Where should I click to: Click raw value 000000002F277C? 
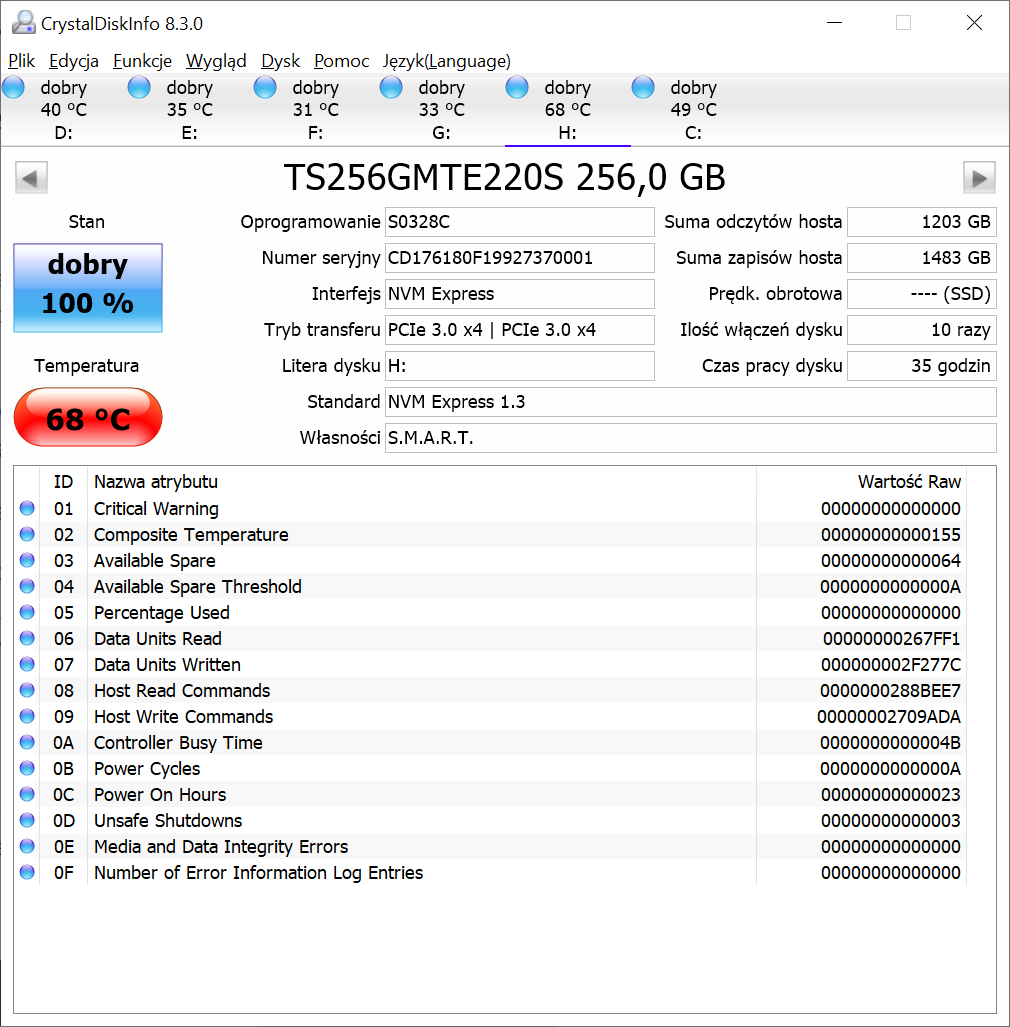[x=891, y=665]
